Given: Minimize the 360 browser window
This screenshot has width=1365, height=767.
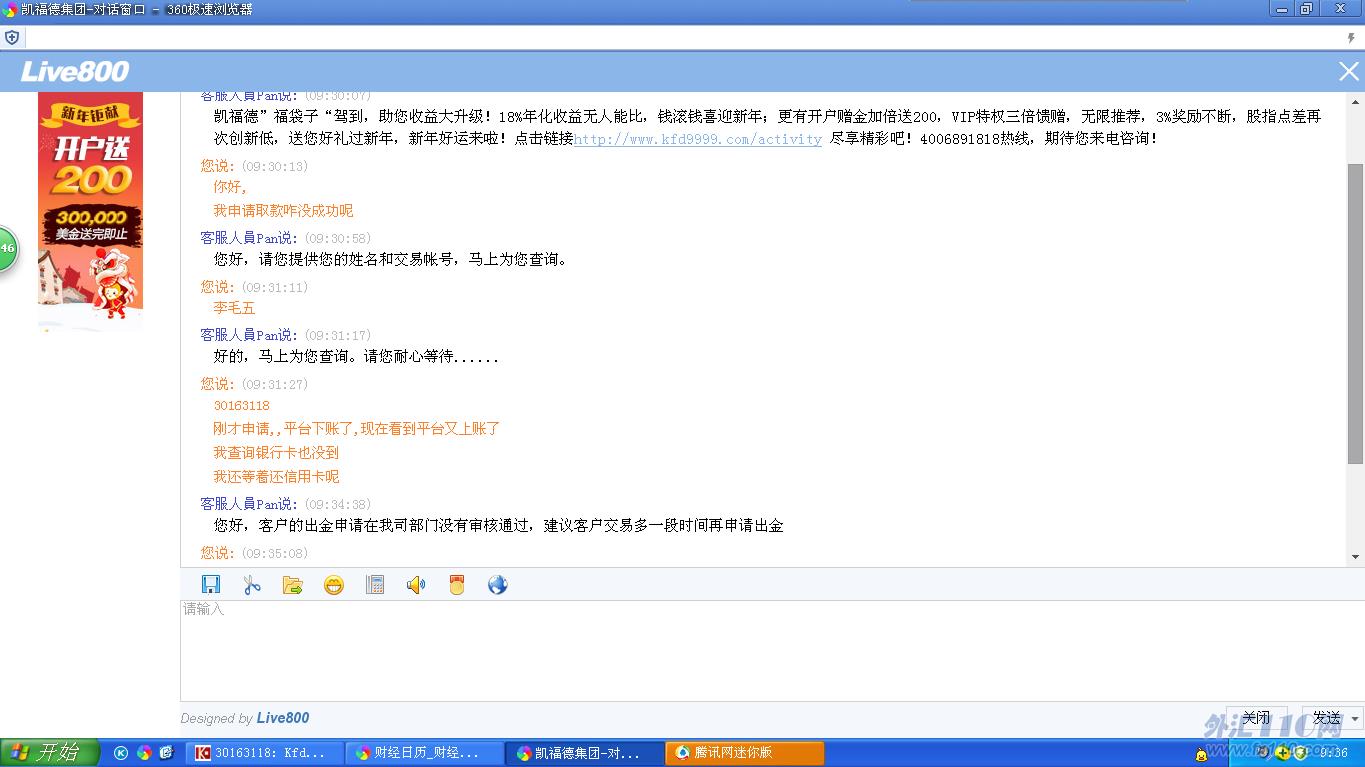Looking at the screenshot, I should pyautogui.click(x=1282, y=9).
